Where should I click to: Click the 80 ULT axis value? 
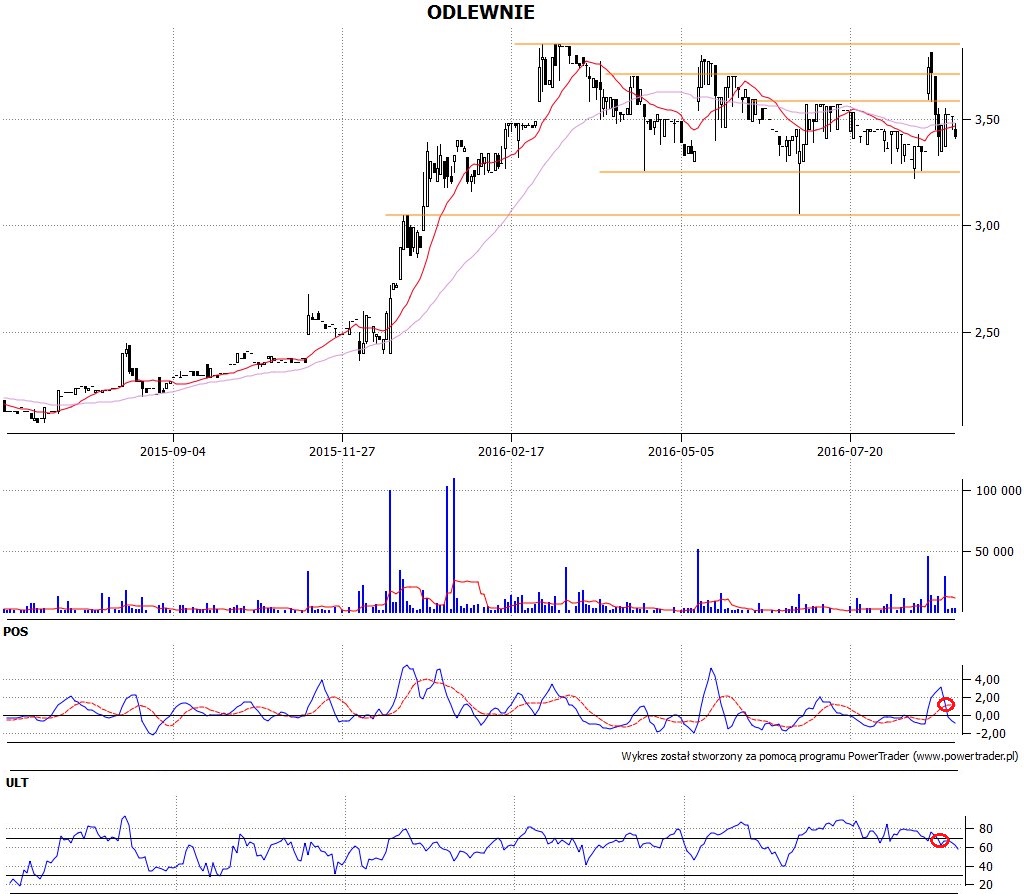click(x=986, y=829)
